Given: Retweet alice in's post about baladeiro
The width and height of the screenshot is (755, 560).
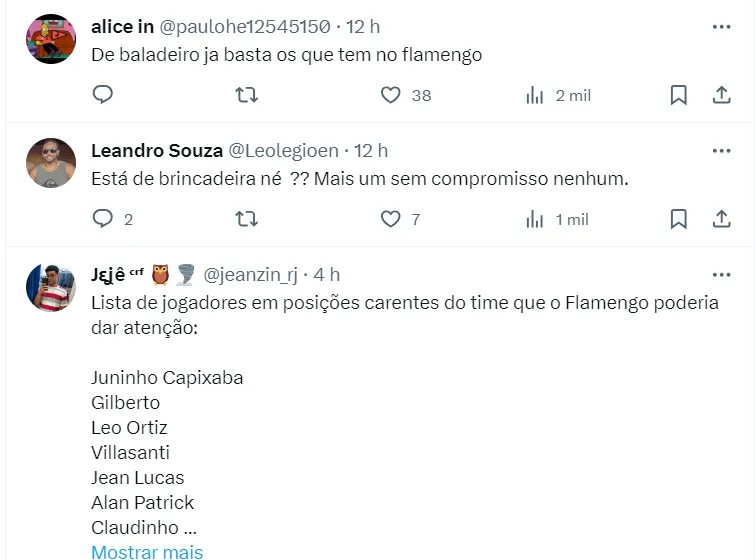Looking at the screenshot, I should 246,95.
